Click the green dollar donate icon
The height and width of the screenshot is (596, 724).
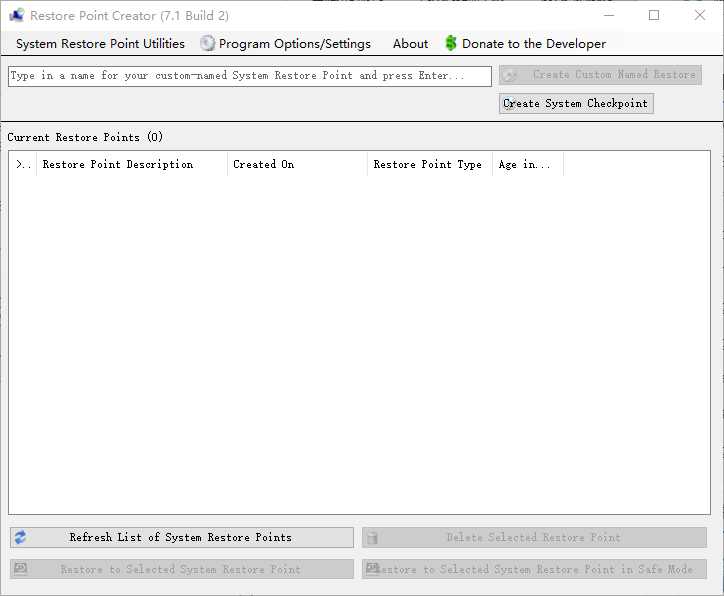tap(451, 43)
